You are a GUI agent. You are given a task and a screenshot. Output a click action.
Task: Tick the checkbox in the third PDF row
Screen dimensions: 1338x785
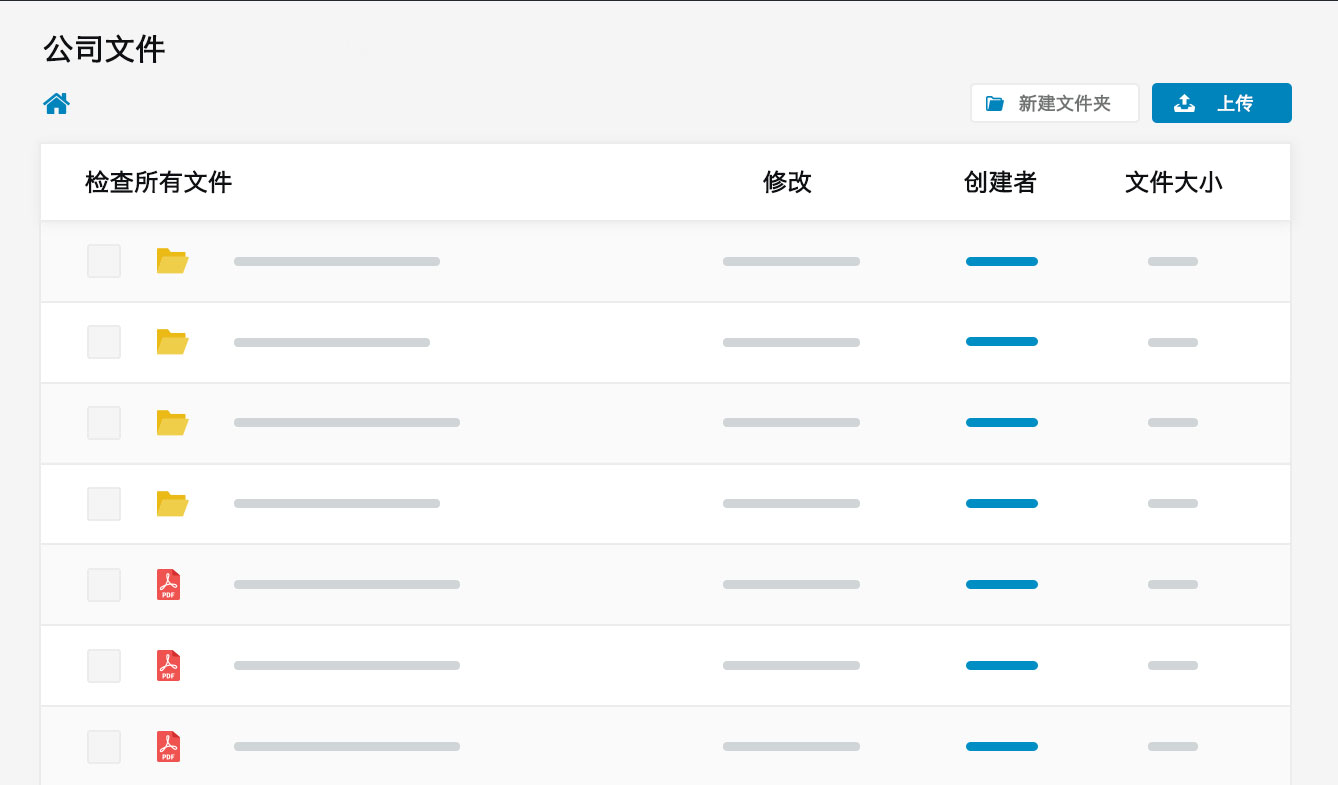click(104, 747)
